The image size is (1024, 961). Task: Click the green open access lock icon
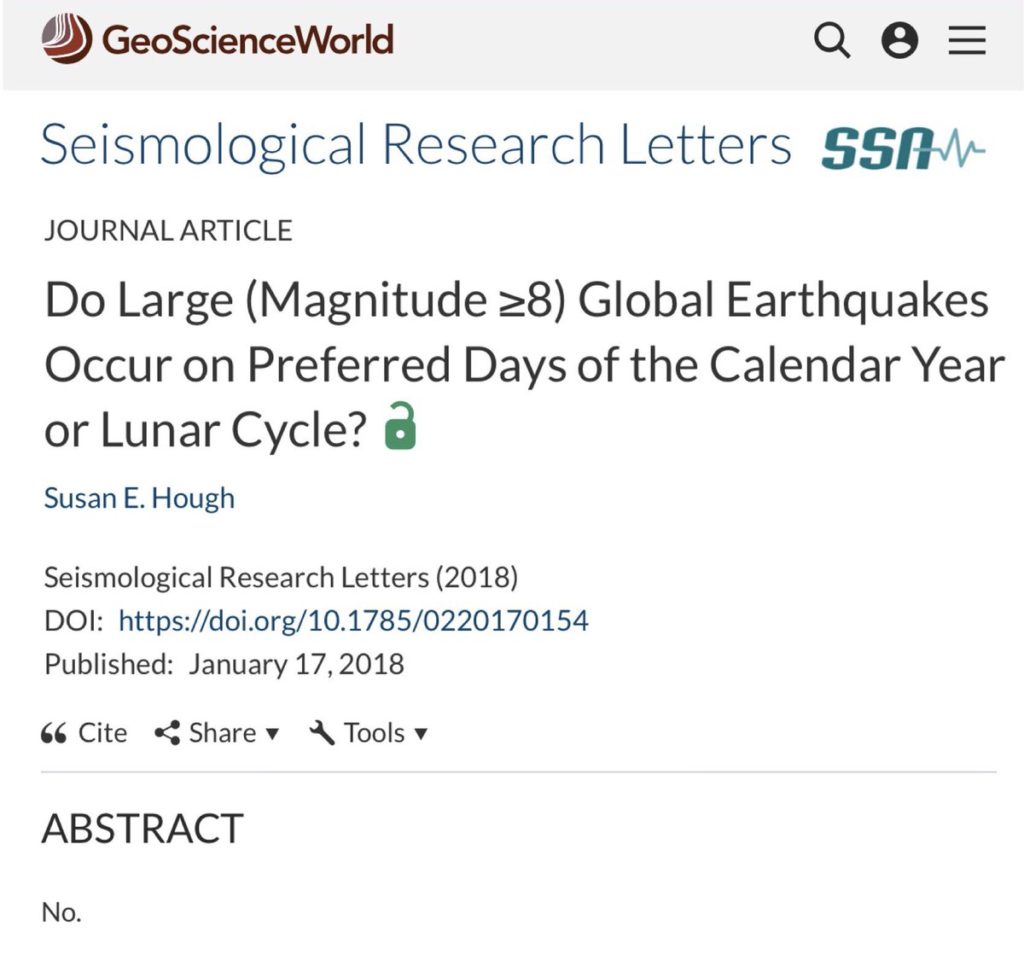point(400,426)
